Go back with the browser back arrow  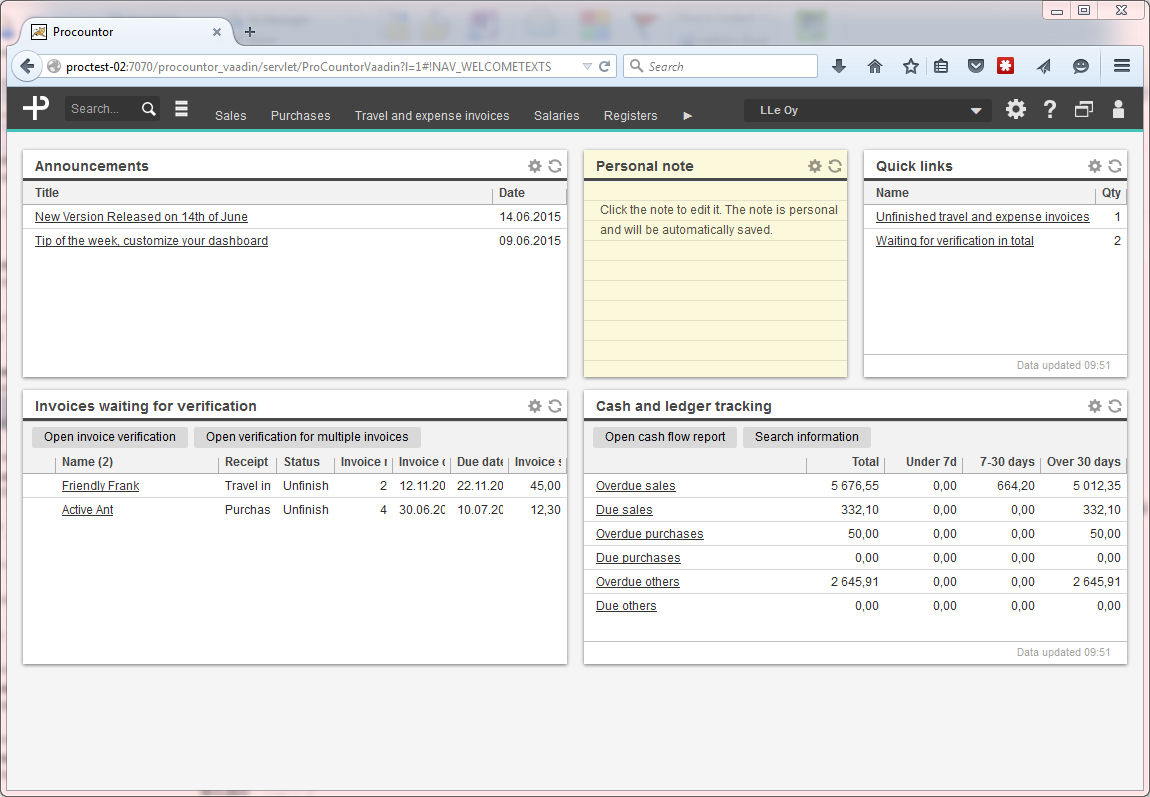27,66
